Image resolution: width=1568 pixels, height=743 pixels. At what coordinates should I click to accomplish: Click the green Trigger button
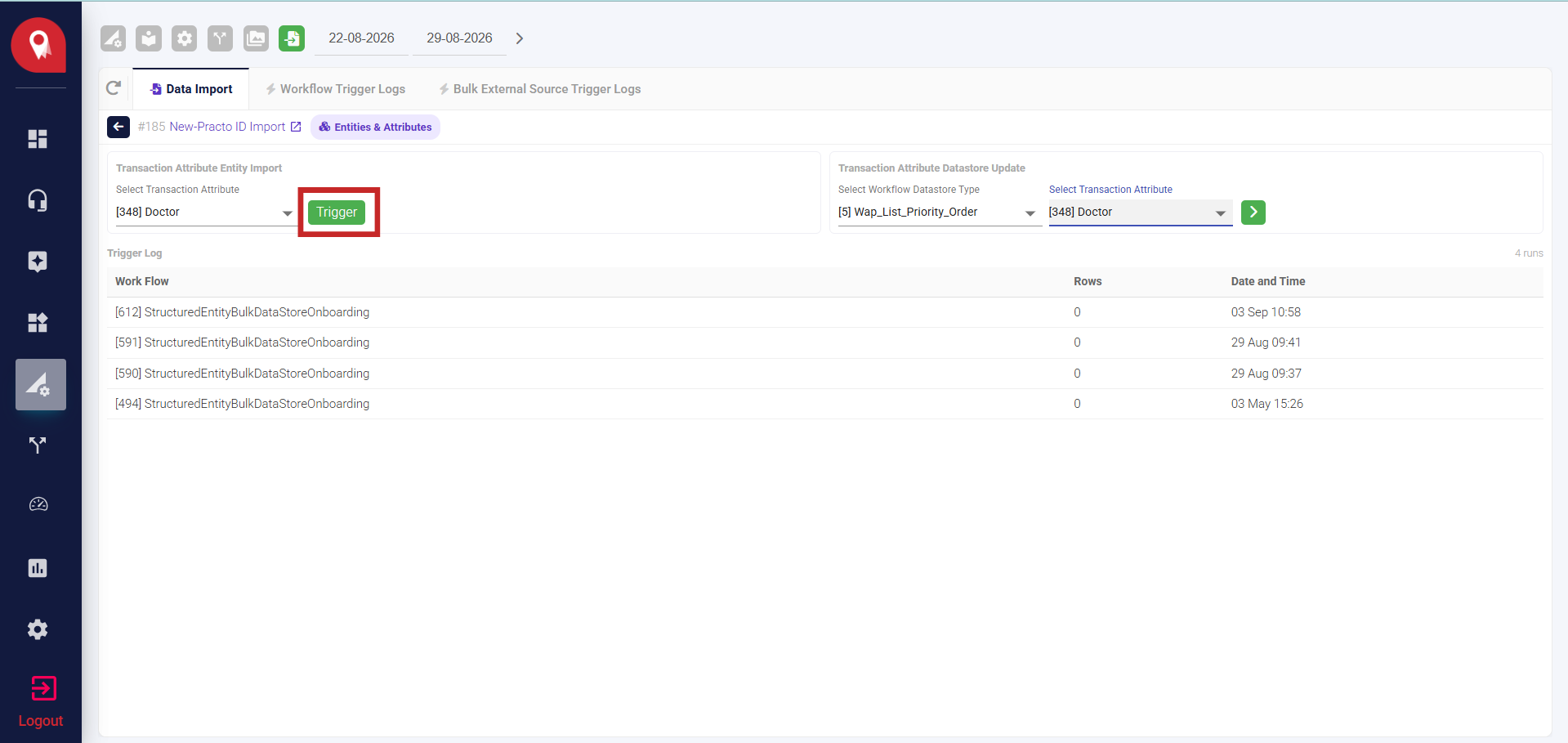point(337,213)
